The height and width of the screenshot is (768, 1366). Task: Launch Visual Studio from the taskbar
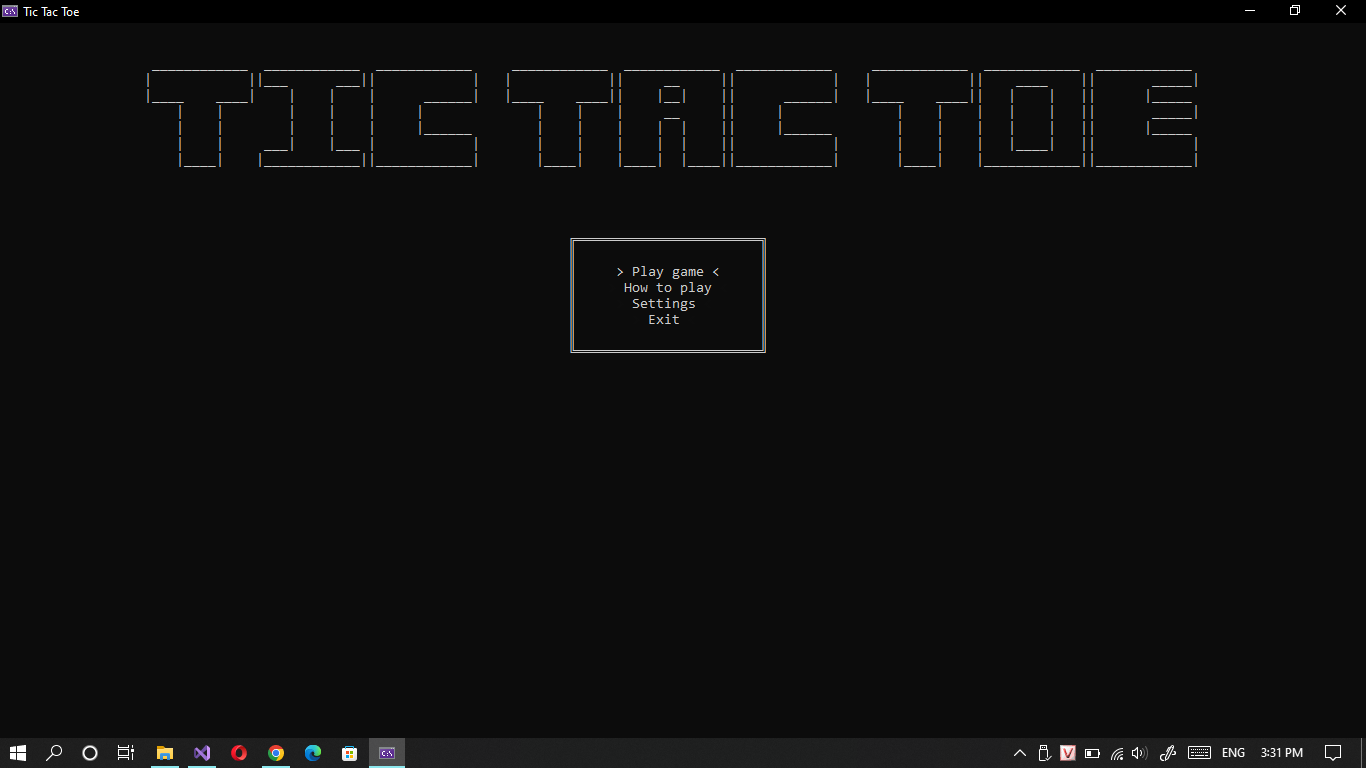point(202,753)
